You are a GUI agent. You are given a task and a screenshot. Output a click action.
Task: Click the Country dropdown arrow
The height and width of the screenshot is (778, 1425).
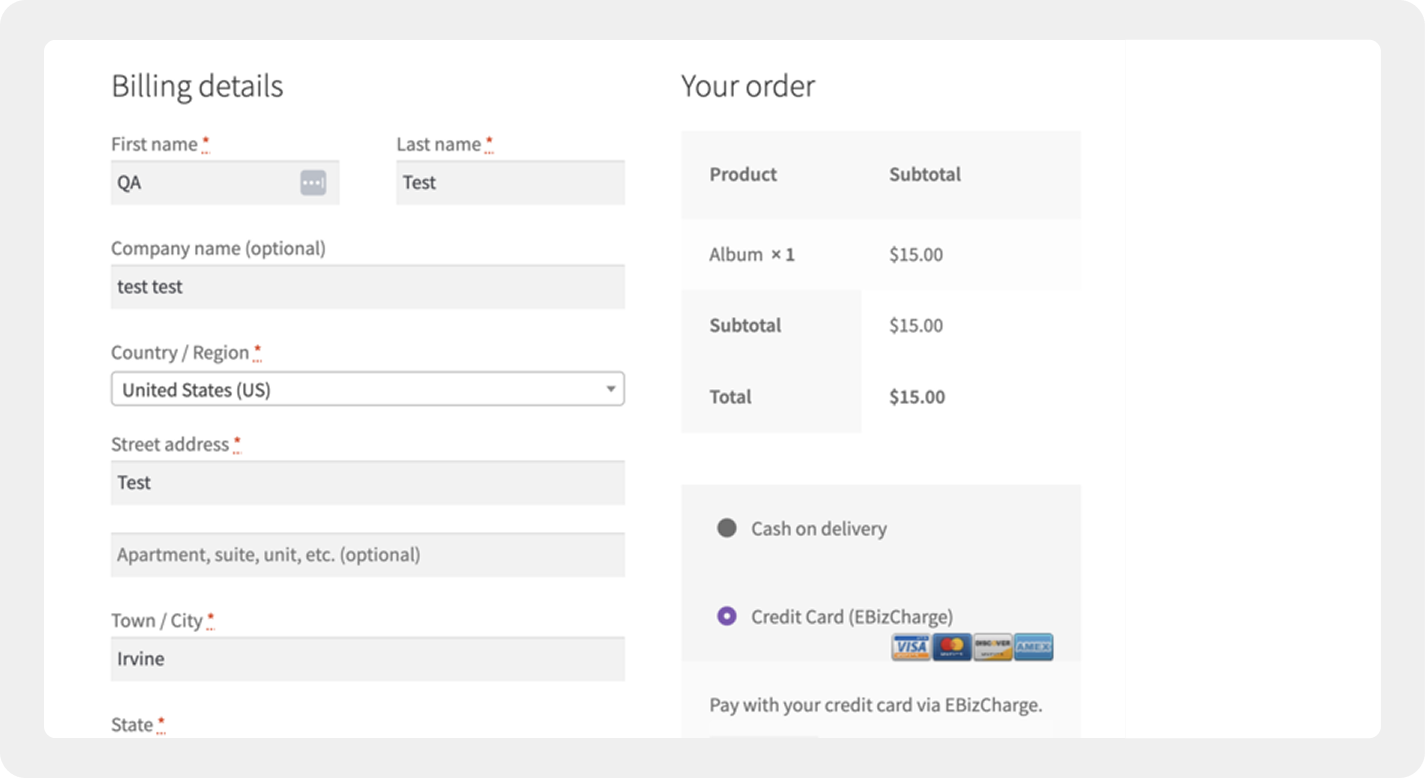(x=610, y=389)
